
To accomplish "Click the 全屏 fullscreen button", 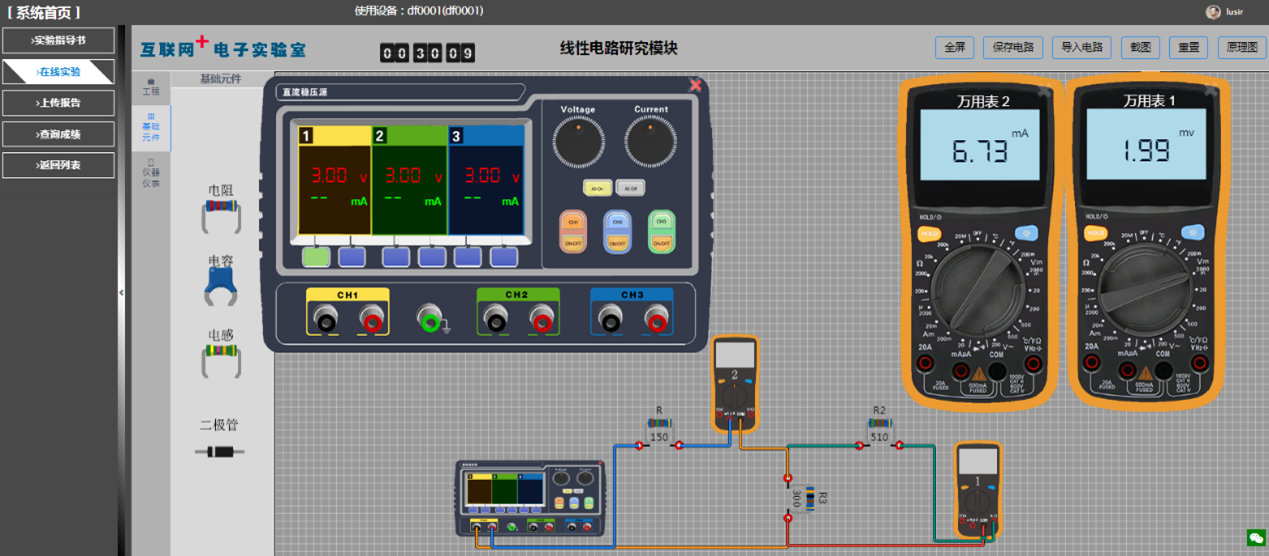I will coord(954,47).
